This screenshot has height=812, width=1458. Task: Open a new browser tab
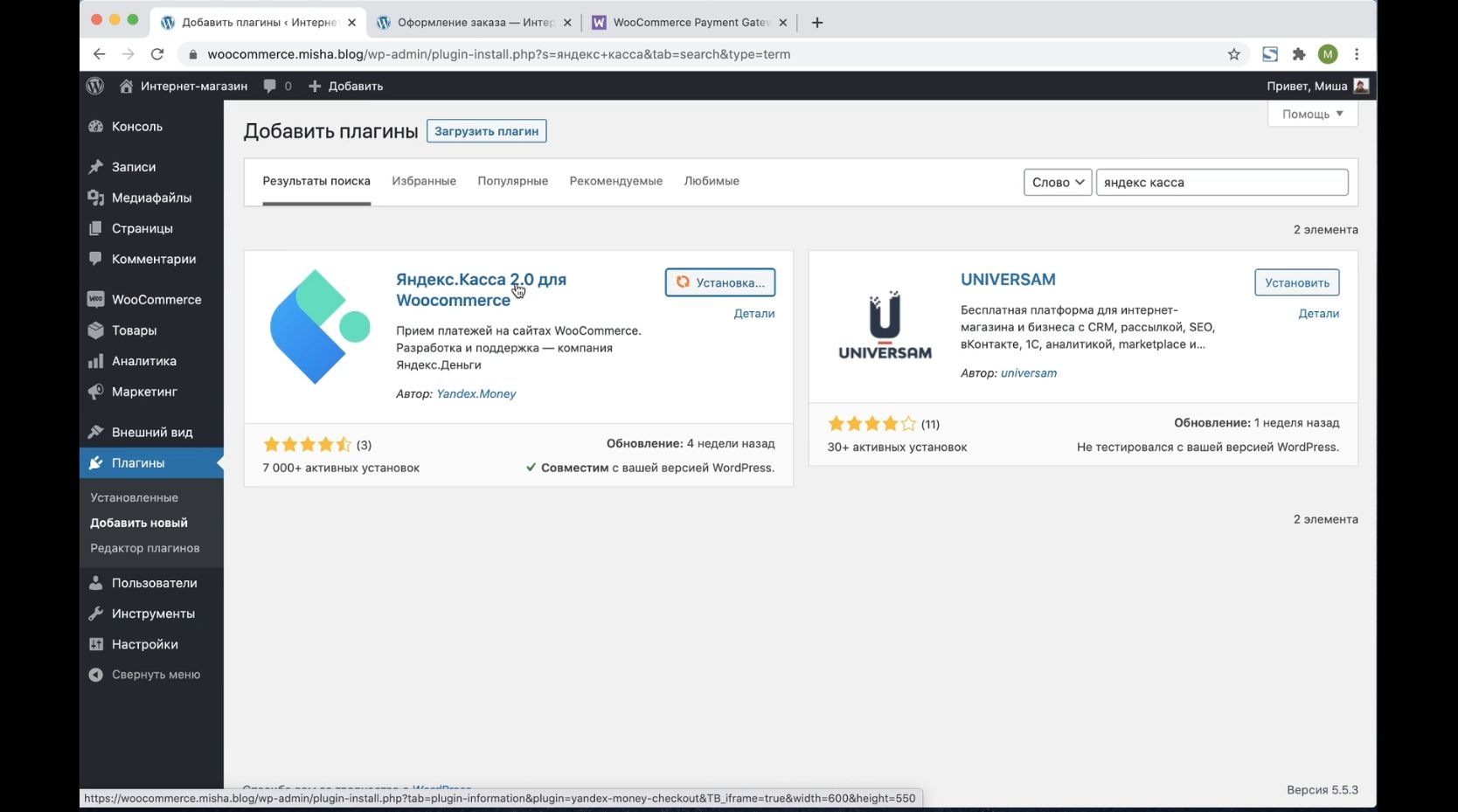[817, 23]
